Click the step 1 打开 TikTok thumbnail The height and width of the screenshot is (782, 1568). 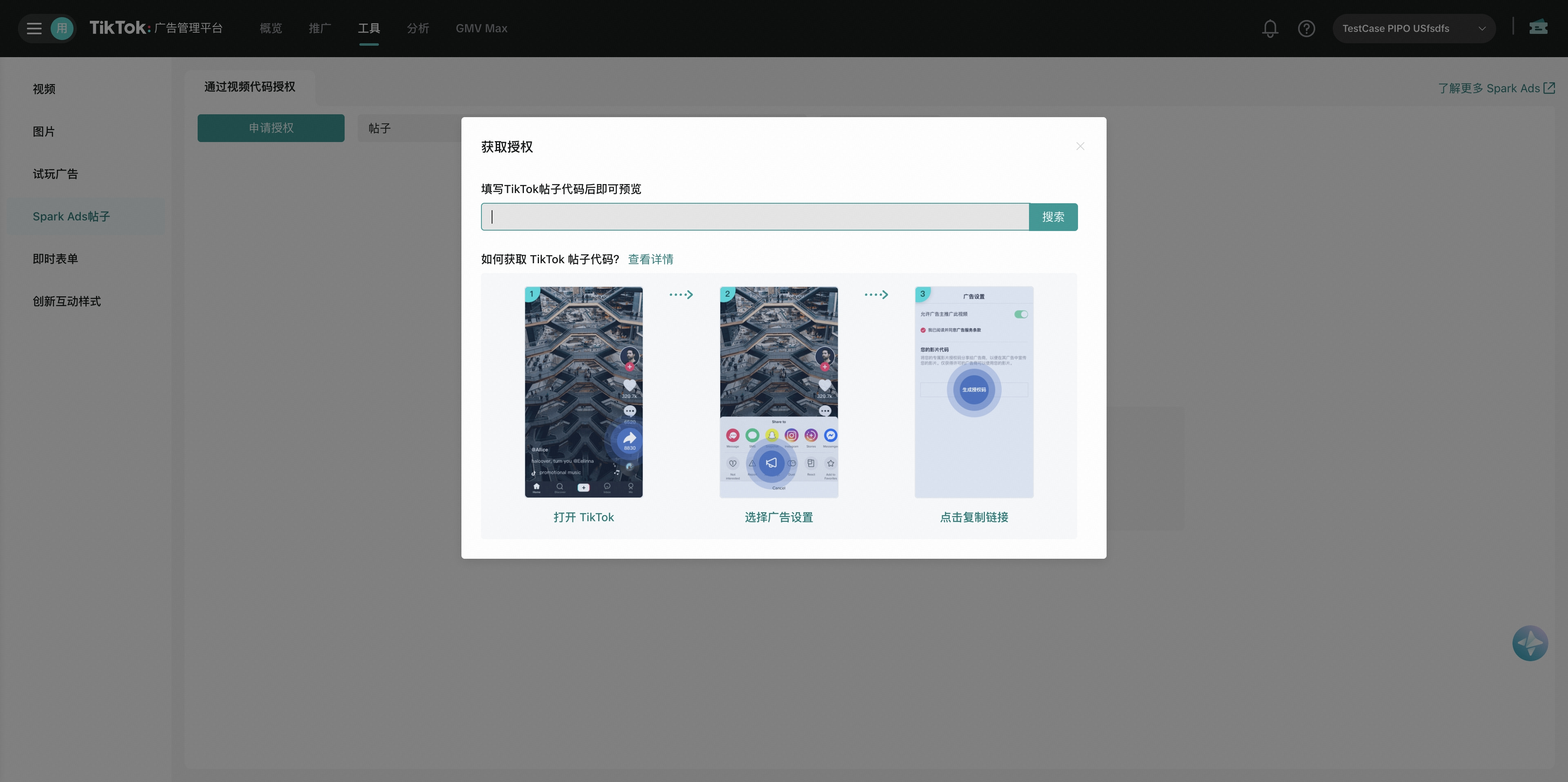point(584,392)
